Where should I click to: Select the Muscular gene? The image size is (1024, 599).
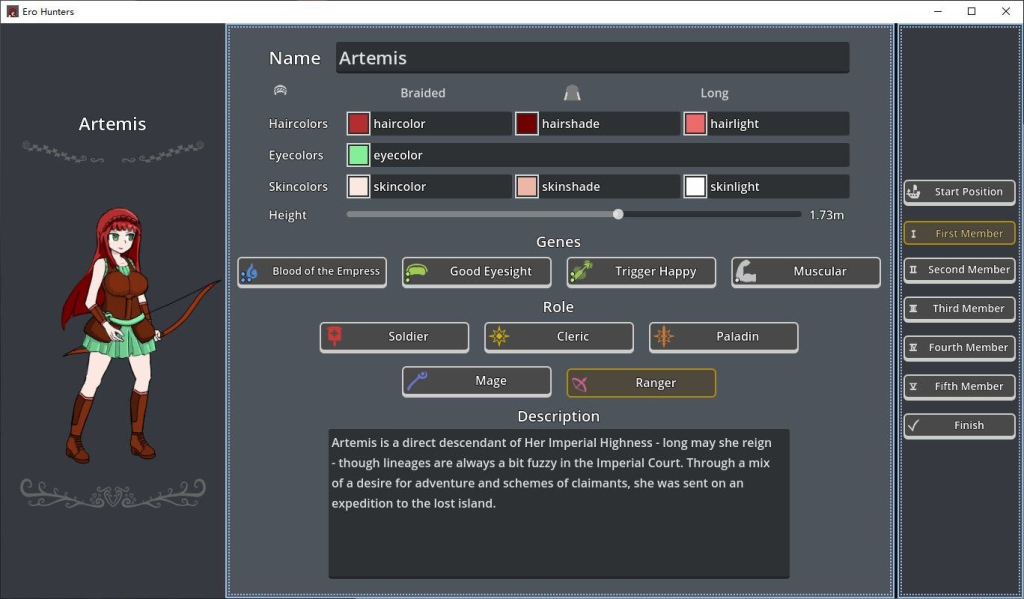pos(806,272)
